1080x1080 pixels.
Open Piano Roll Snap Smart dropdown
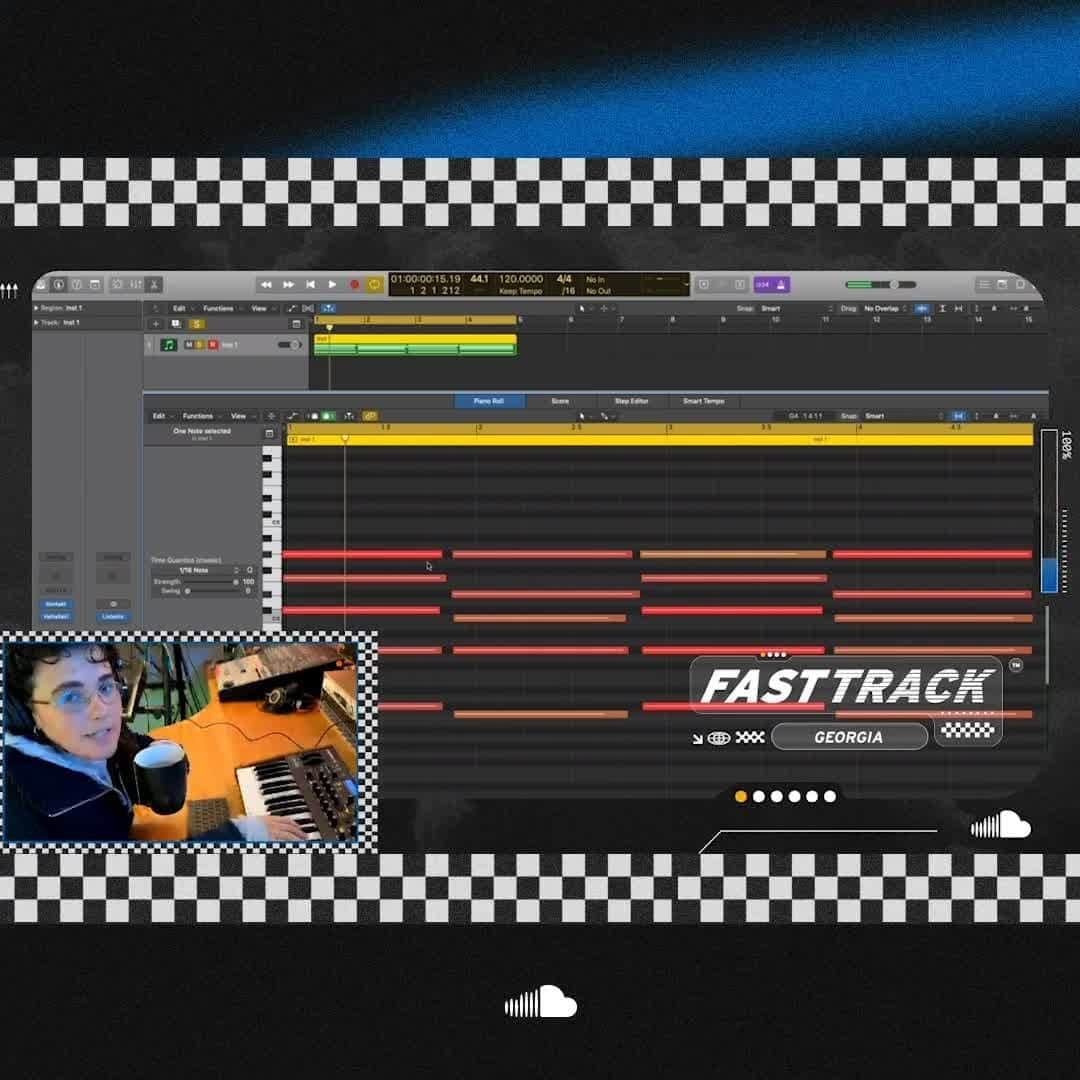902,416
